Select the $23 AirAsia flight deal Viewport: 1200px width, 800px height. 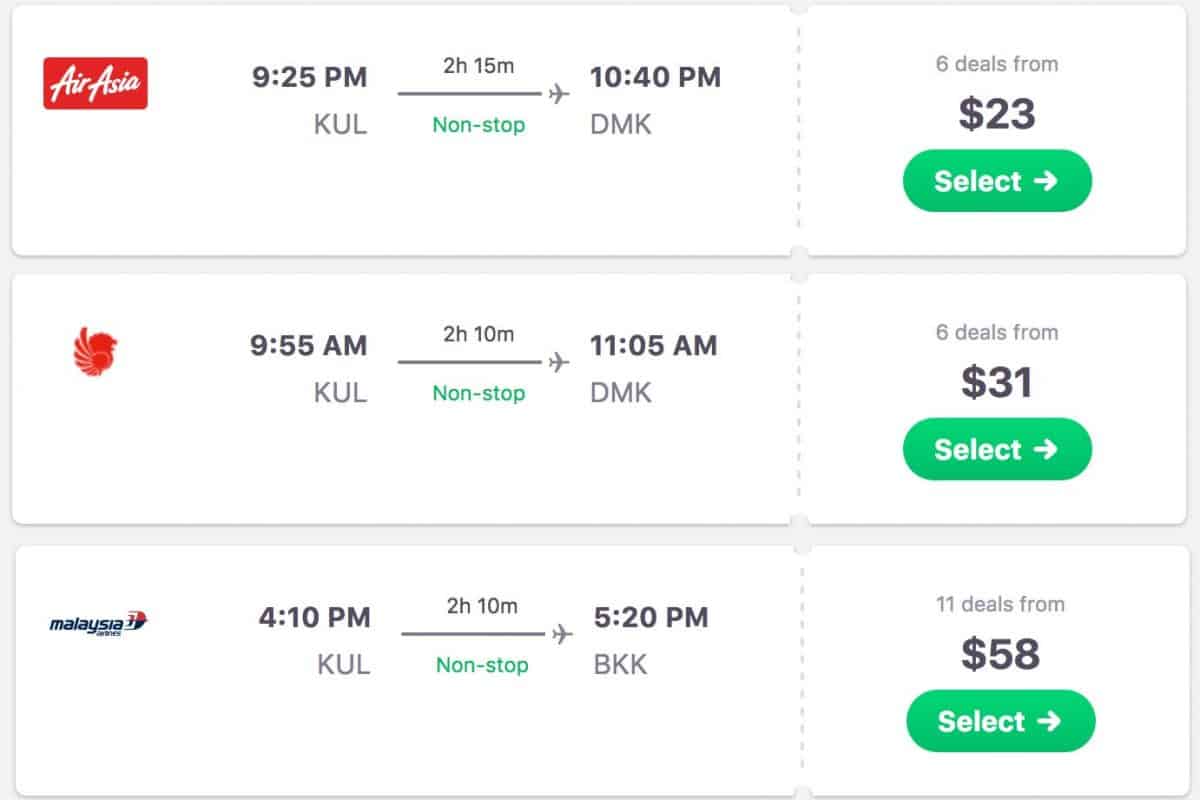997,181
